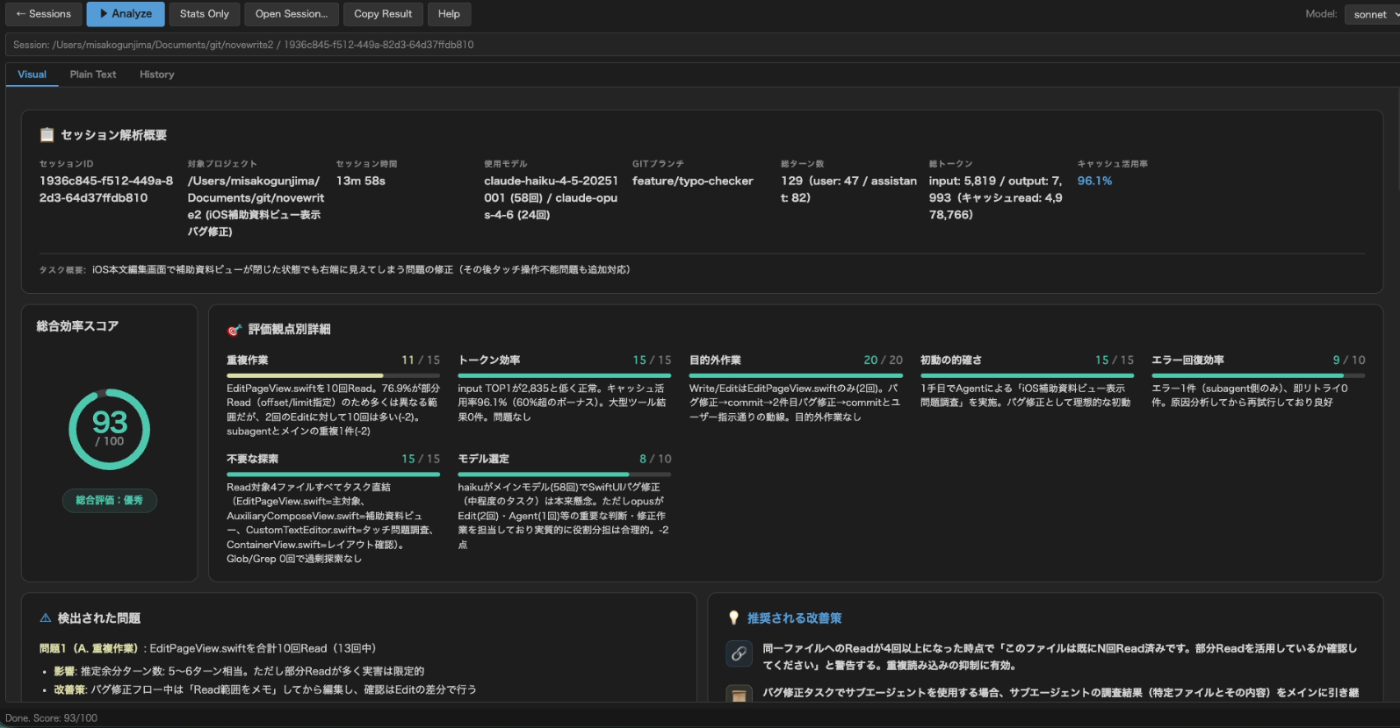1400x728 pixels.
Task: Click the 総合評価：優秀 badge
Action: point(109,500)
